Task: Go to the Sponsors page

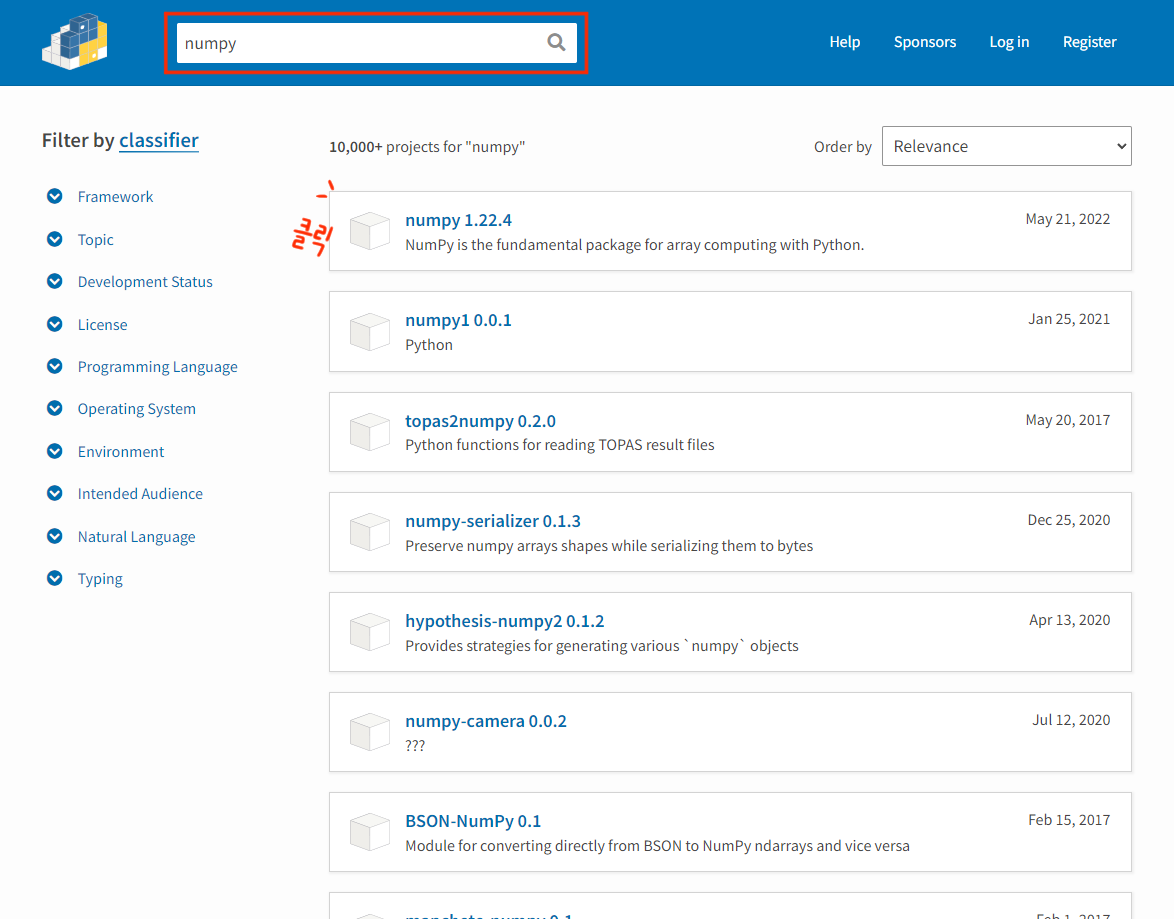Action: coord(924,42)
